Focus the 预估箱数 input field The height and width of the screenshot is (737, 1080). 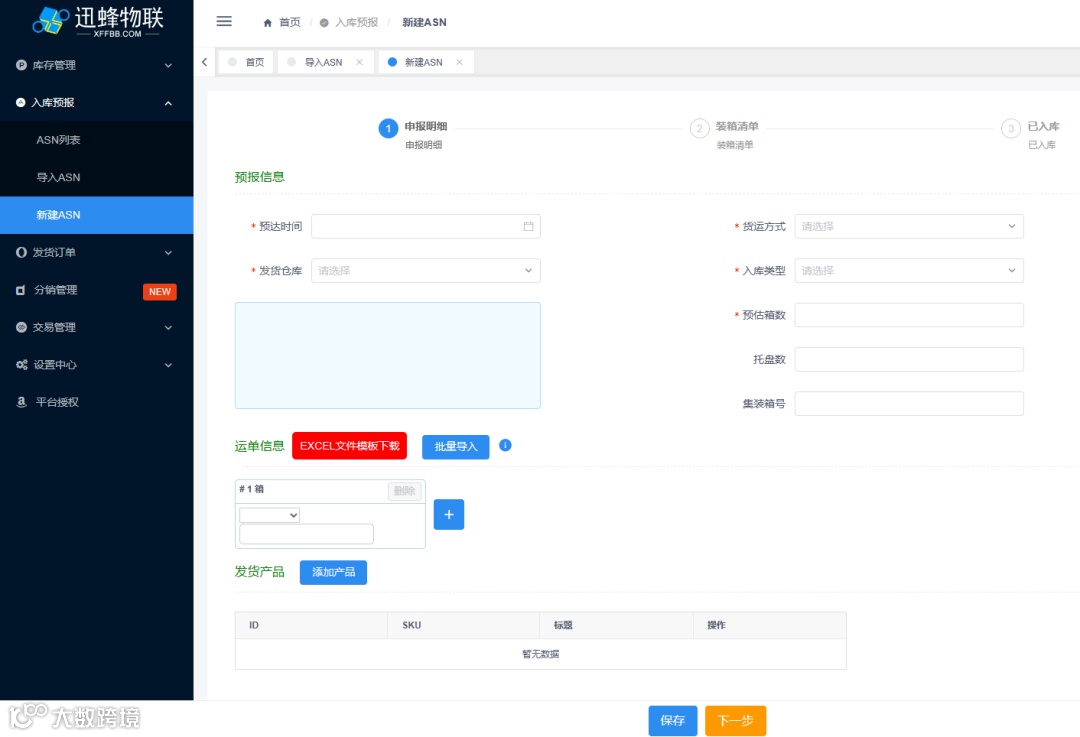(x=909, y=315)
